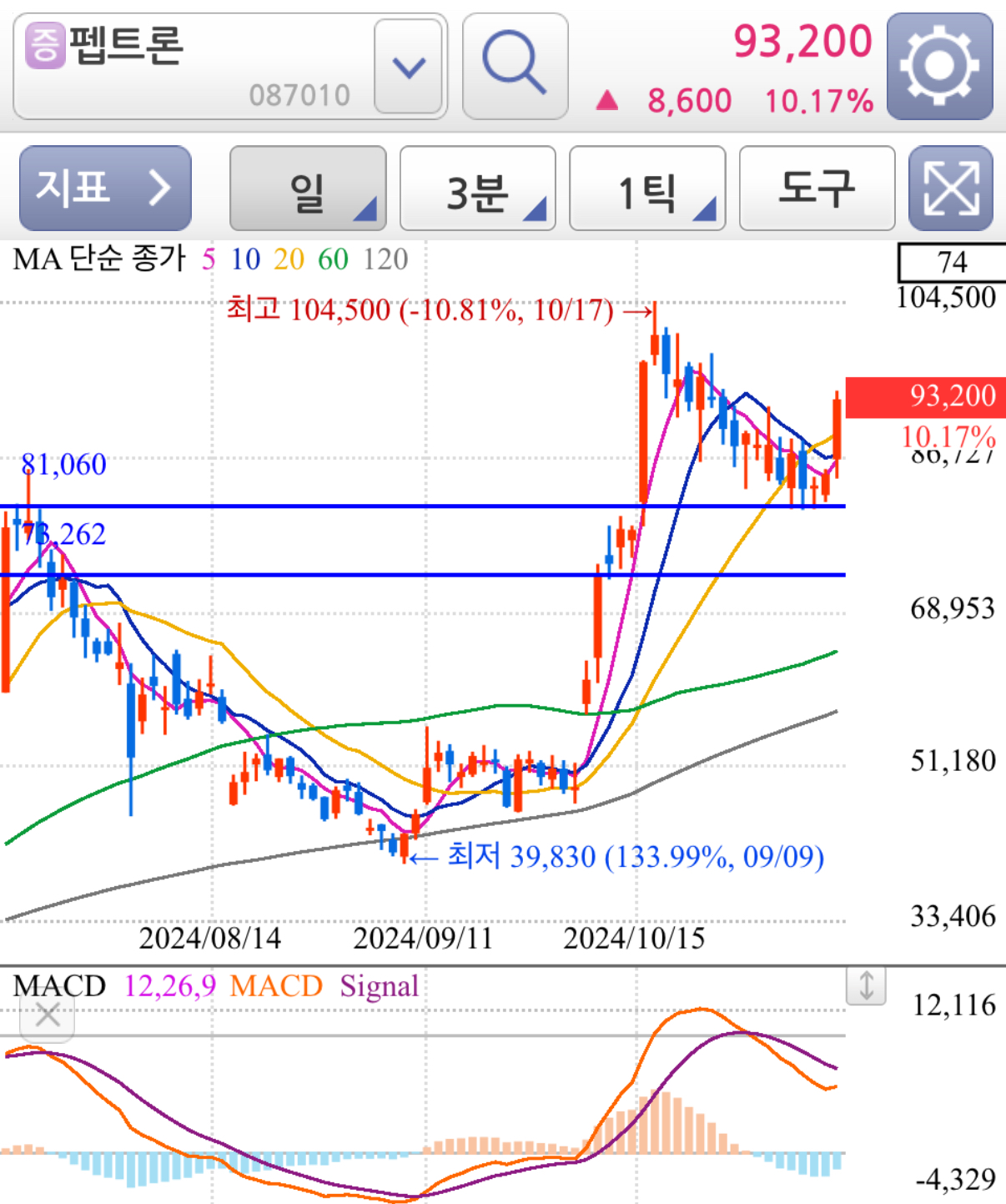Open the 지표 indicators menu
Viewport: 1006px width, 1204px height.
pyautogui.click(x=105, y=189)
